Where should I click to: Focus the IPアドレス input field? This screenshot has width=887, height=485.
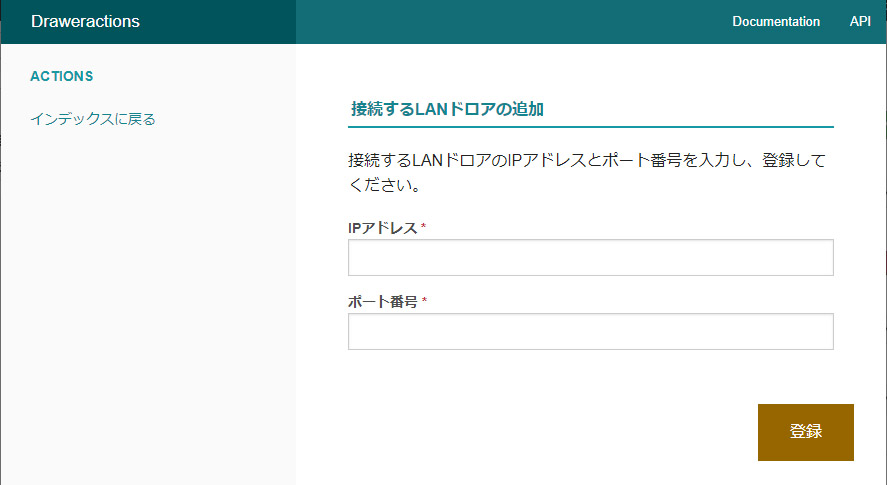pos(591,257)
